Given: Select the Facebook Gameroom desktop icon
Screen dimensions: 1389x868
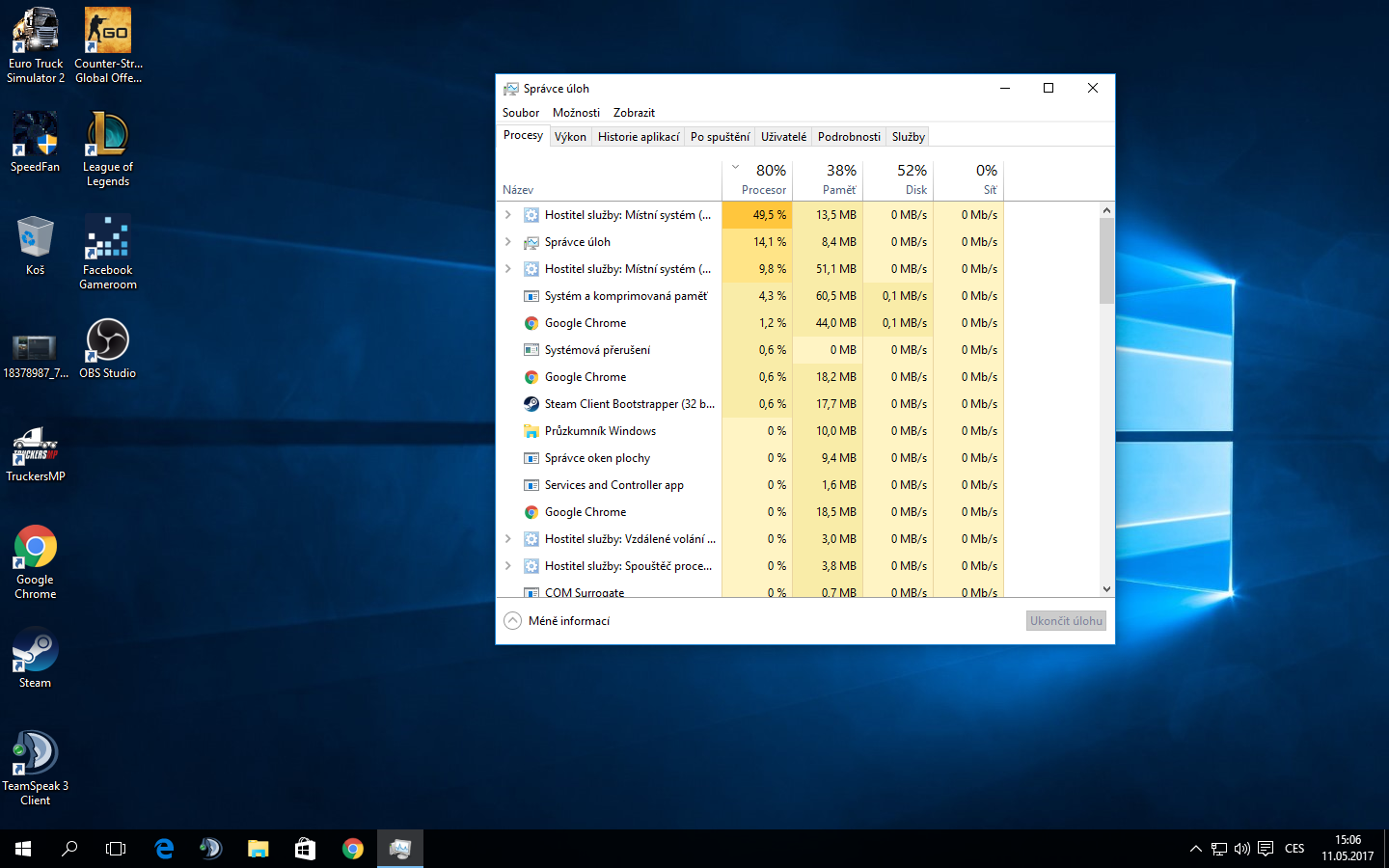Looking at the screenshot, I should 107,252.
